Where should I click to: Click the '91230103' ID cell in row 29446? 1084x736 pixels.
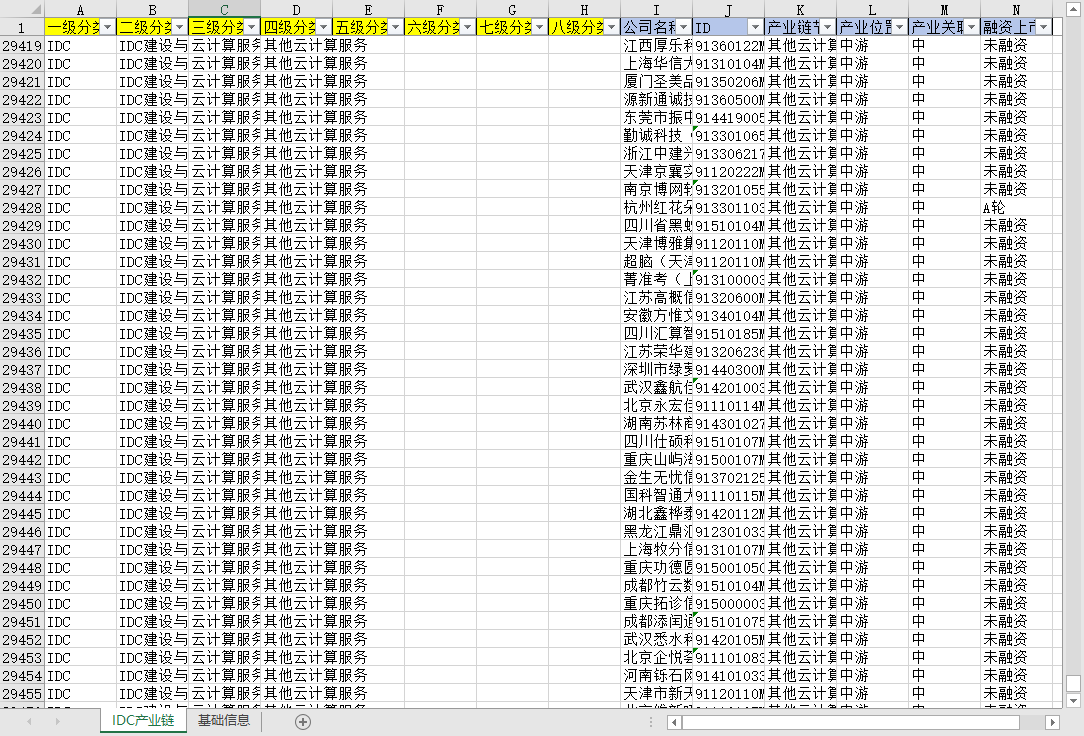(728, 531)
